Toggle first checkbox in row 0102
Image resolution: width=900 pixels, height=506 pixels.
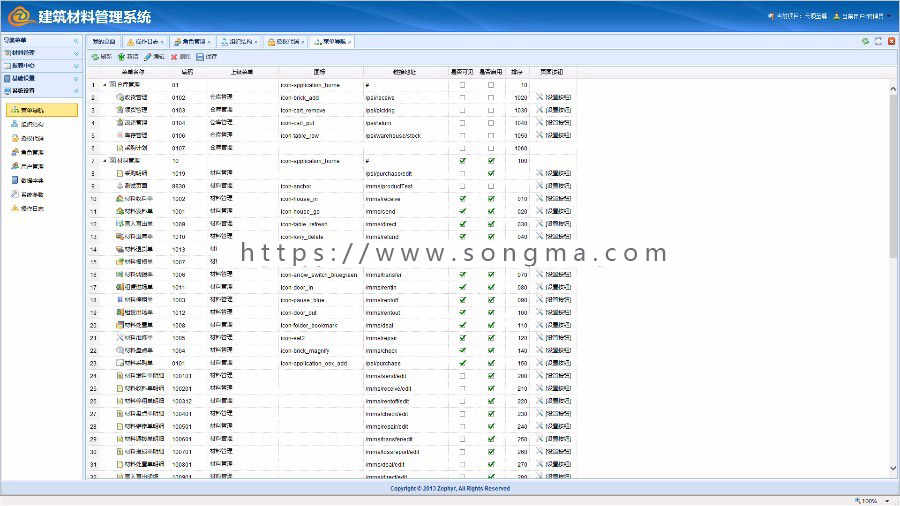pos(463,98)
